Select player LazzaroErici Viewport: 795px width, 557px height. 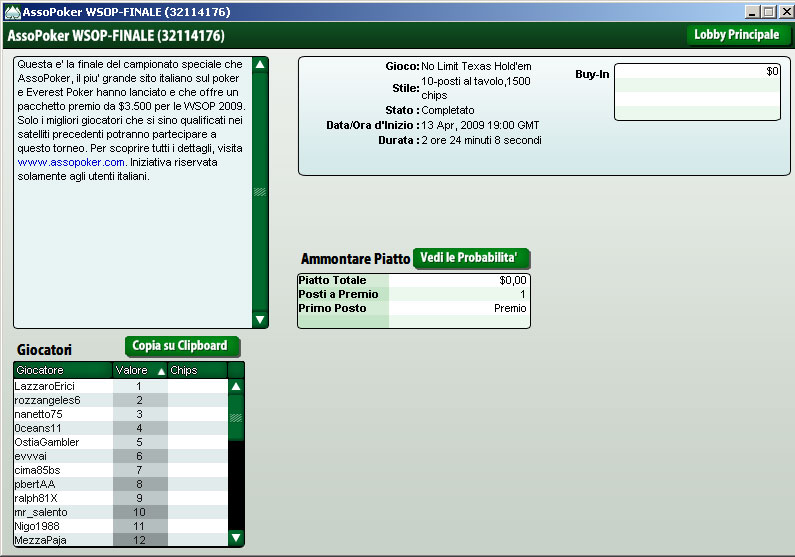121,386
